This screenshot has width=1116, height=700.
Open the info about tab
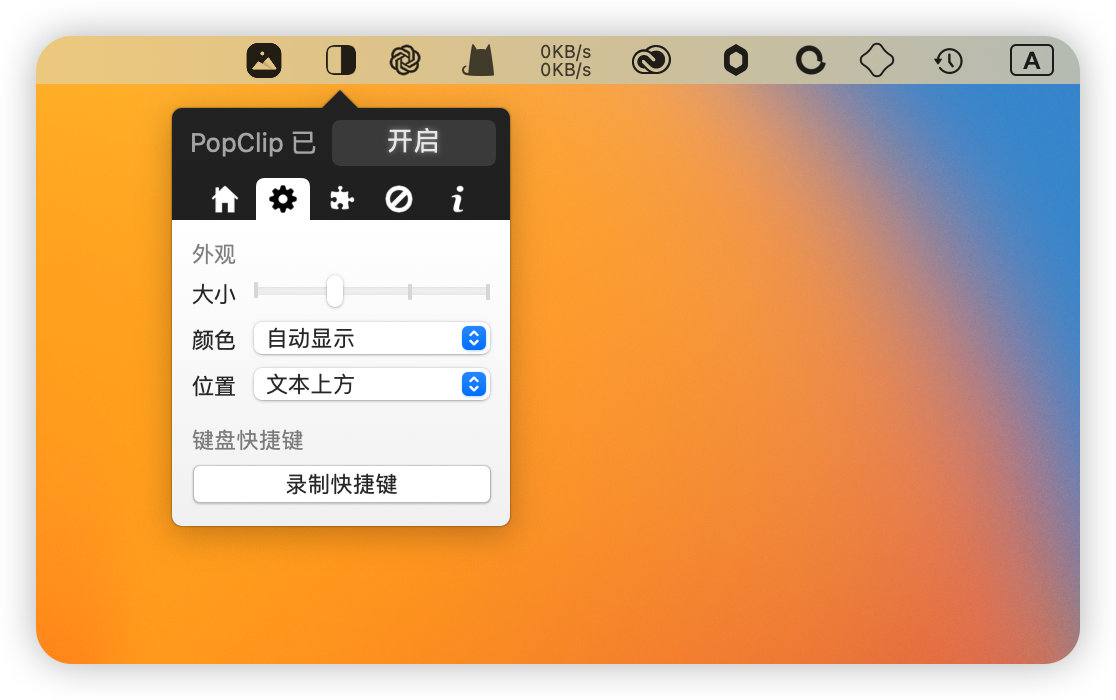458,199
